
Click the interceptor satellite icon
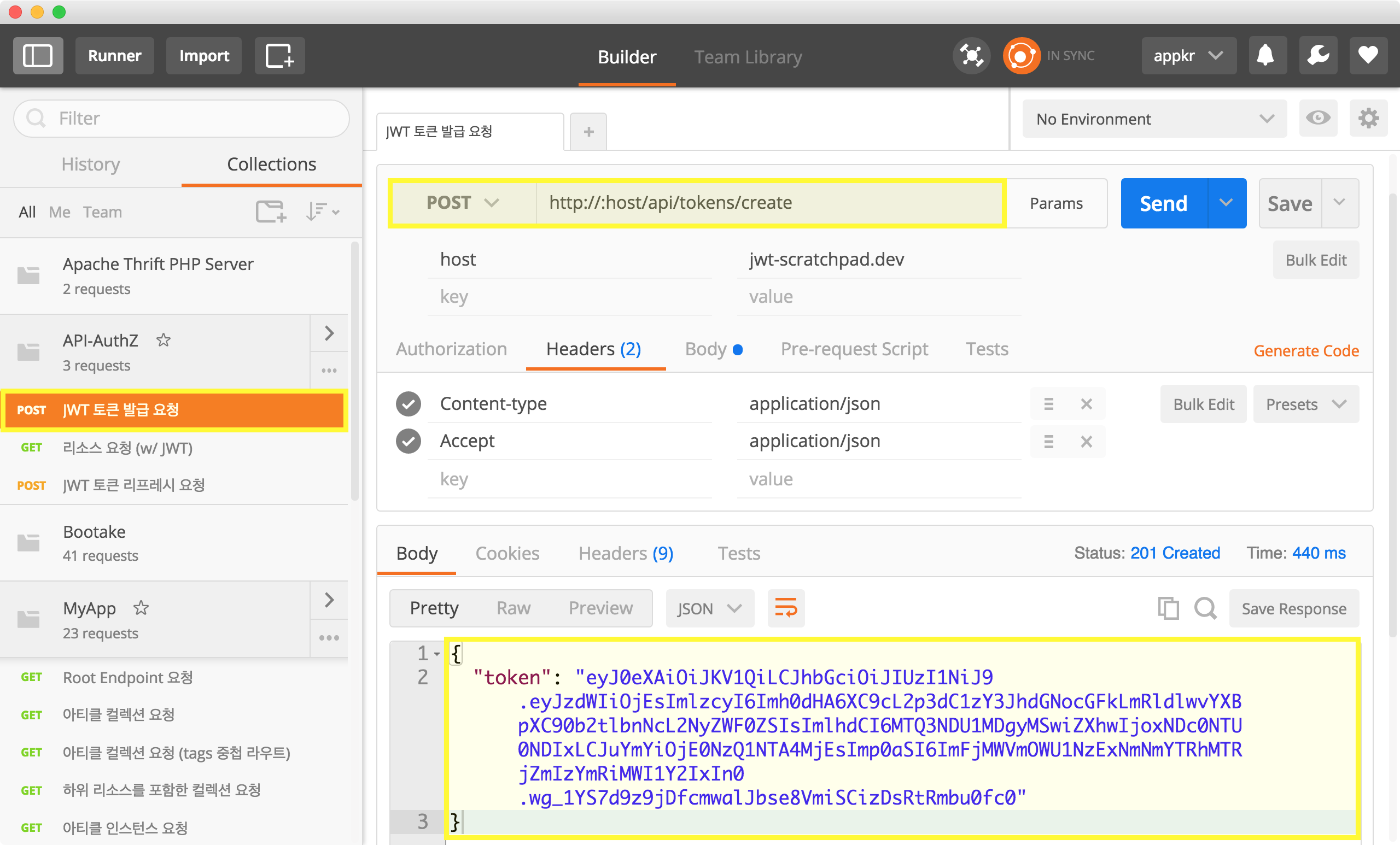(x=971, y=56)
